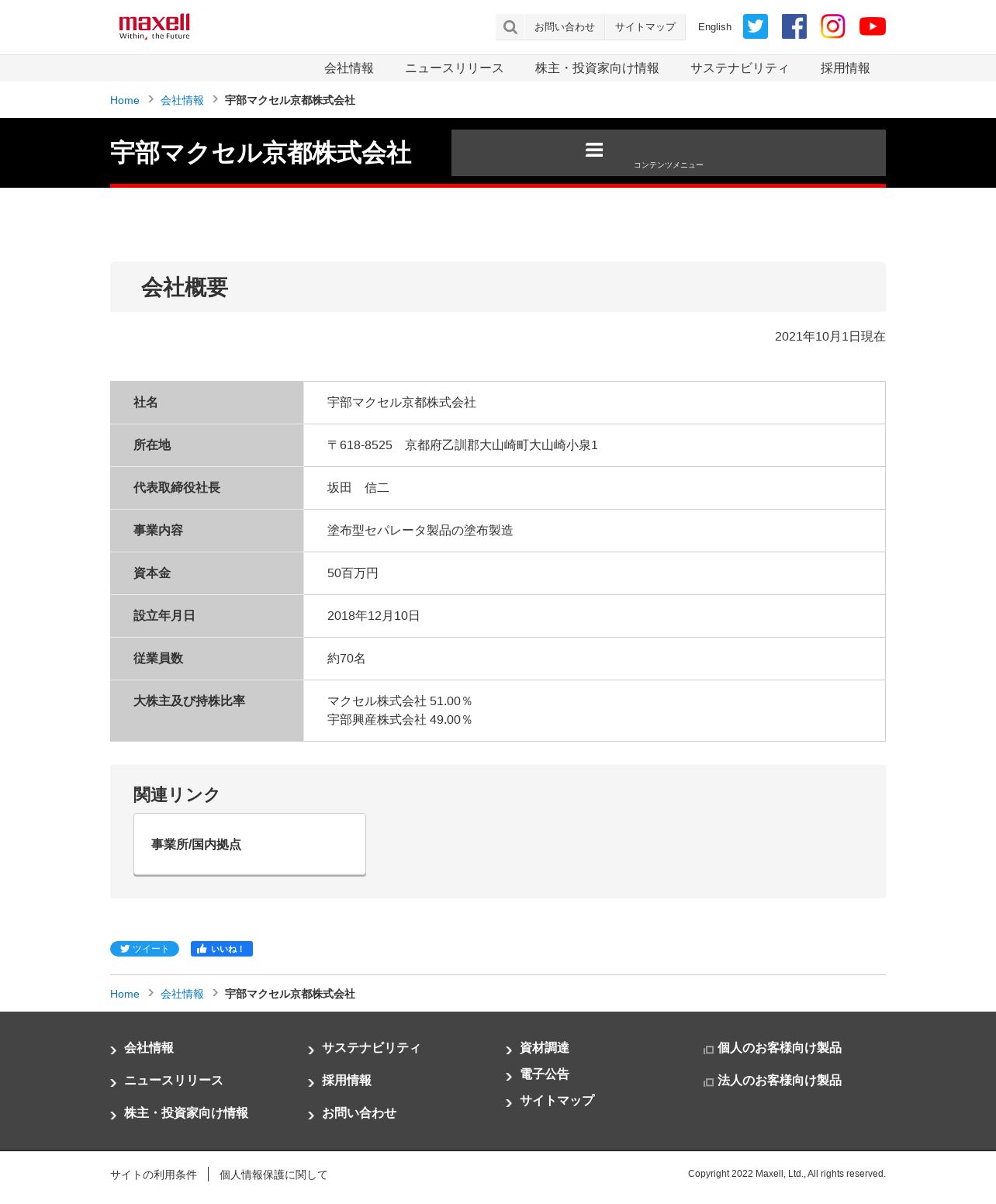Click the date note 2021年10月1日現在

click(830, 337)
